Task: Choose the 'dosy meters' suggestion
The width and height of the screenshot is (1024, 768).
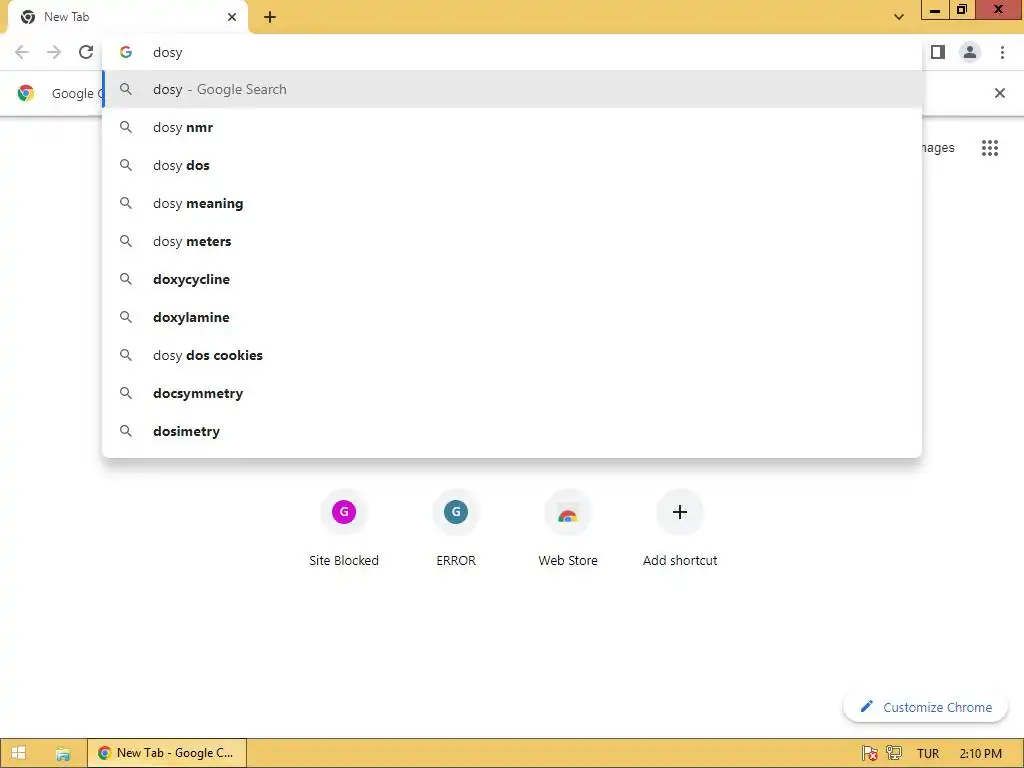Action: click(x=512, y=241)
